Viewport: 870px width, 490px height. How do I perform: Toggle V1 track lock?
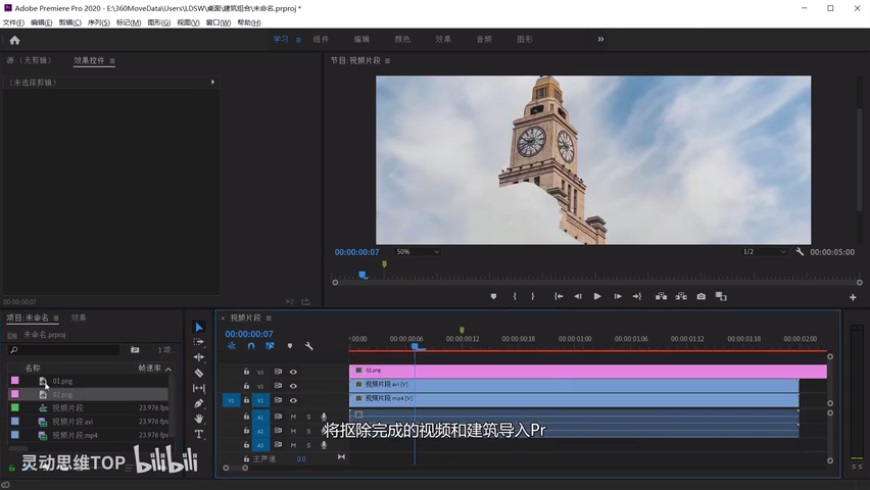(246, 400)
